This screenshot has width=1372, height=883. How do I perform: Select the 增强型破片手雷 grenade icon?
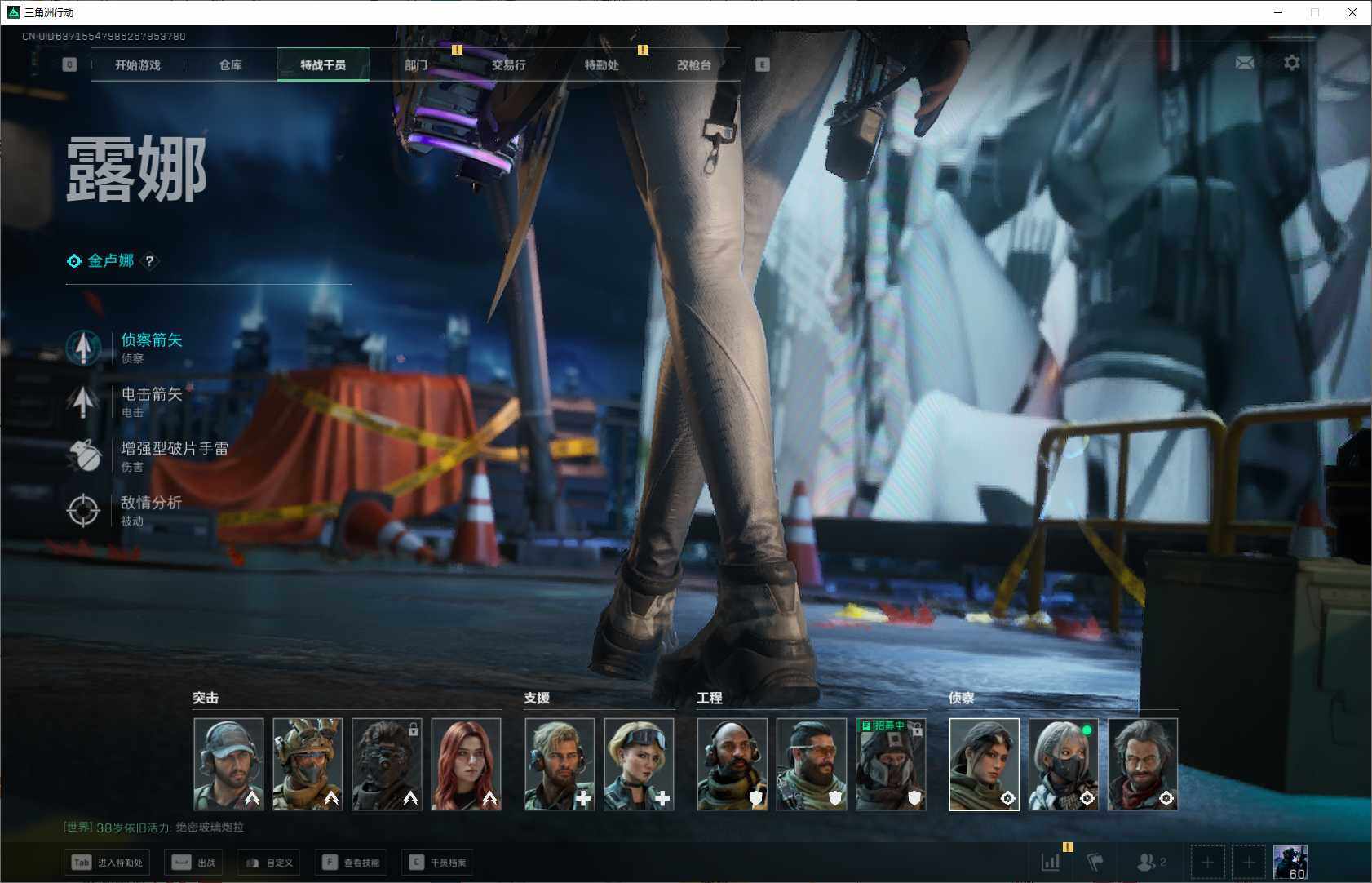(x=83, y=455)
